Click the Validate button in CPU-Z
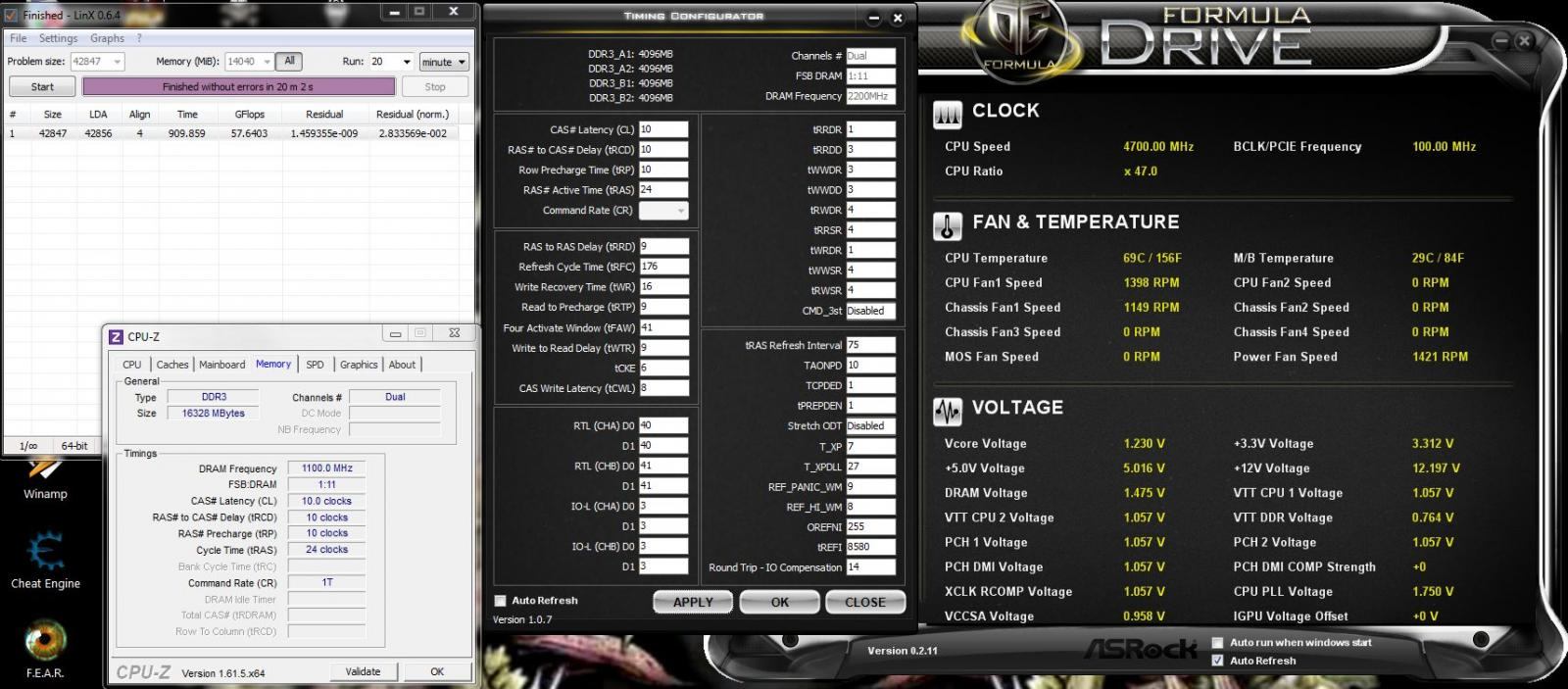This screenshot has height=689, width=1568. (x=363, y=671)
